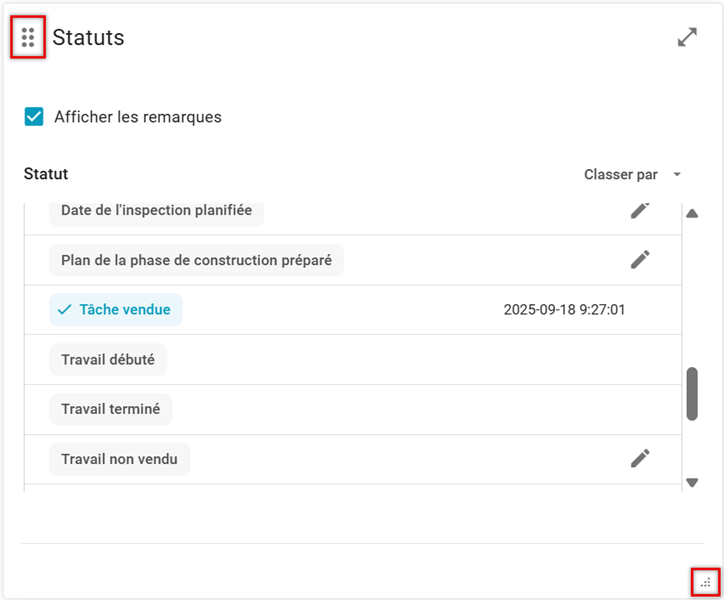Click the scroll up arrow in list
724x600 pixels.
[x=691, y=213]
